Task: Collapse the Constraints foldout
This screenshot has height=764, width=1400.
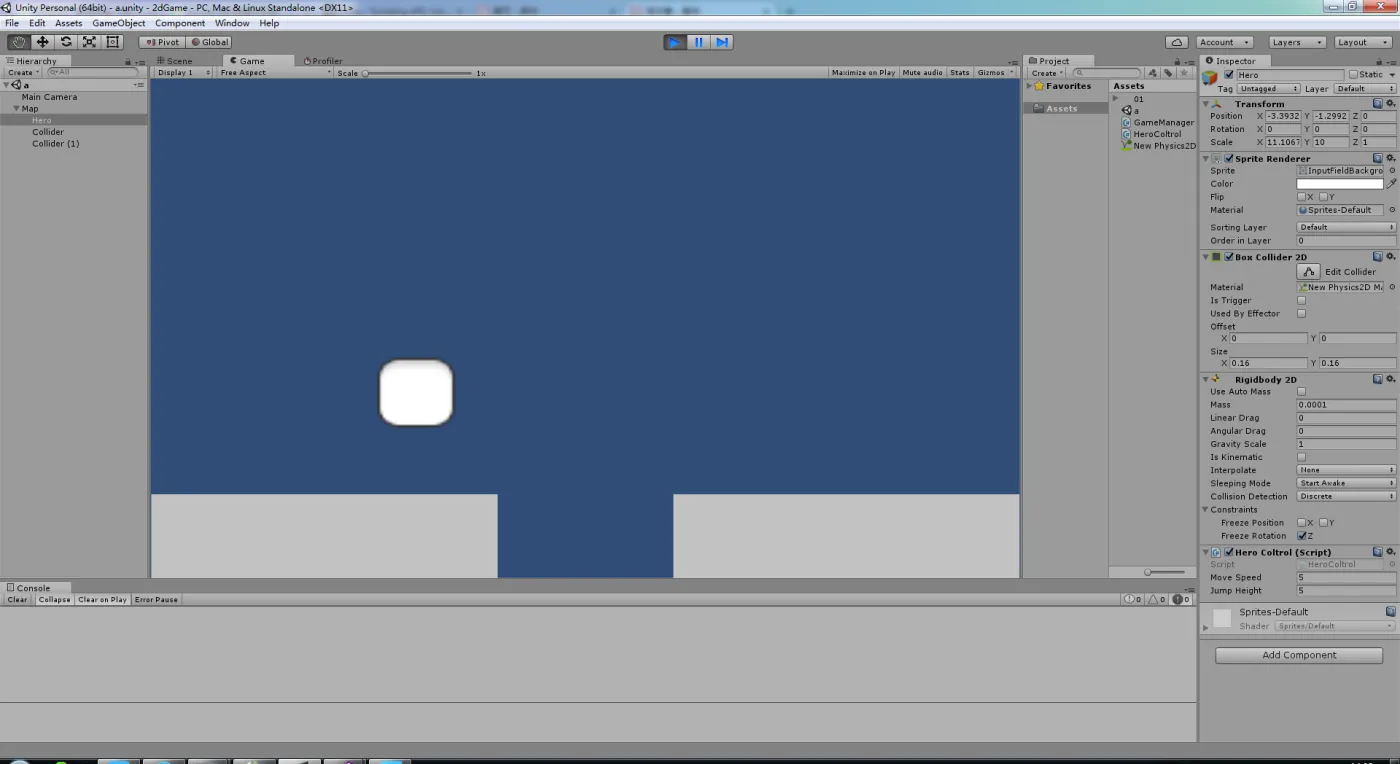Action: pos(1206,509)
